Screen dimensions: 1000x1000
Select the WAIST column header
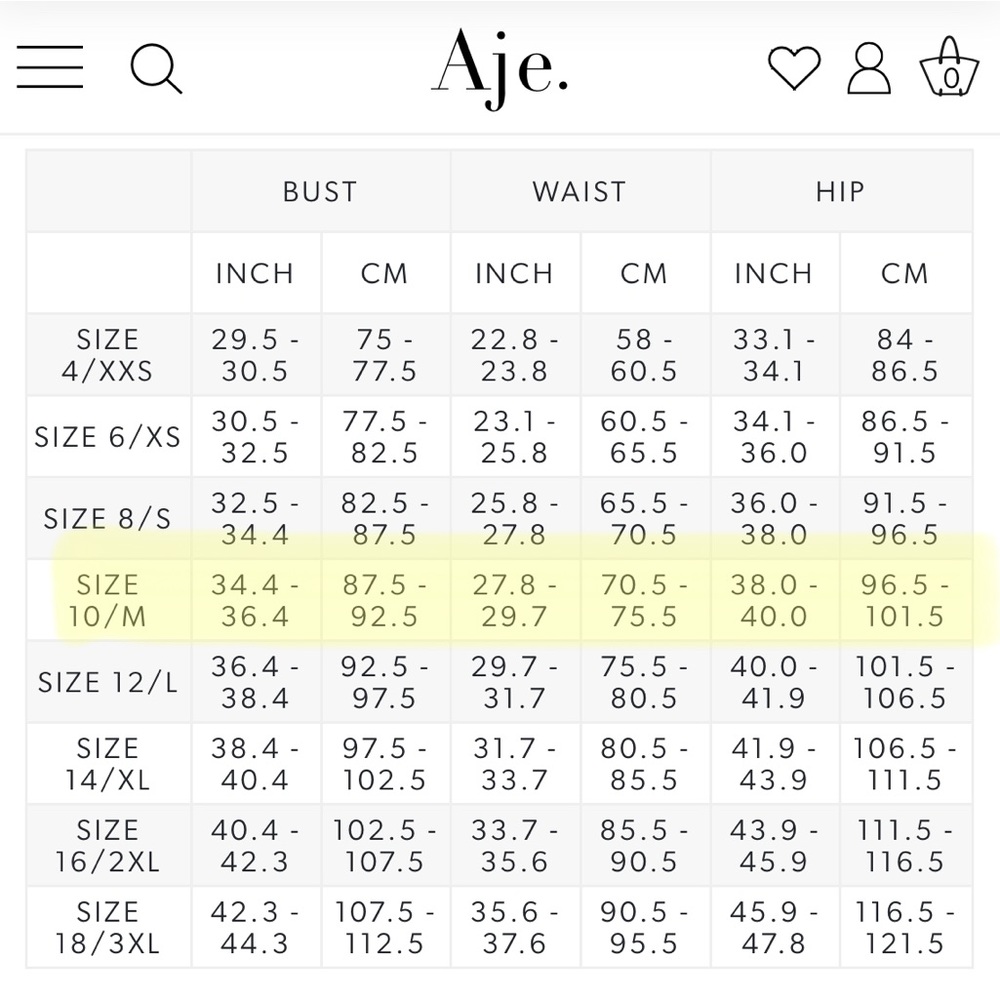pos(580,191)
